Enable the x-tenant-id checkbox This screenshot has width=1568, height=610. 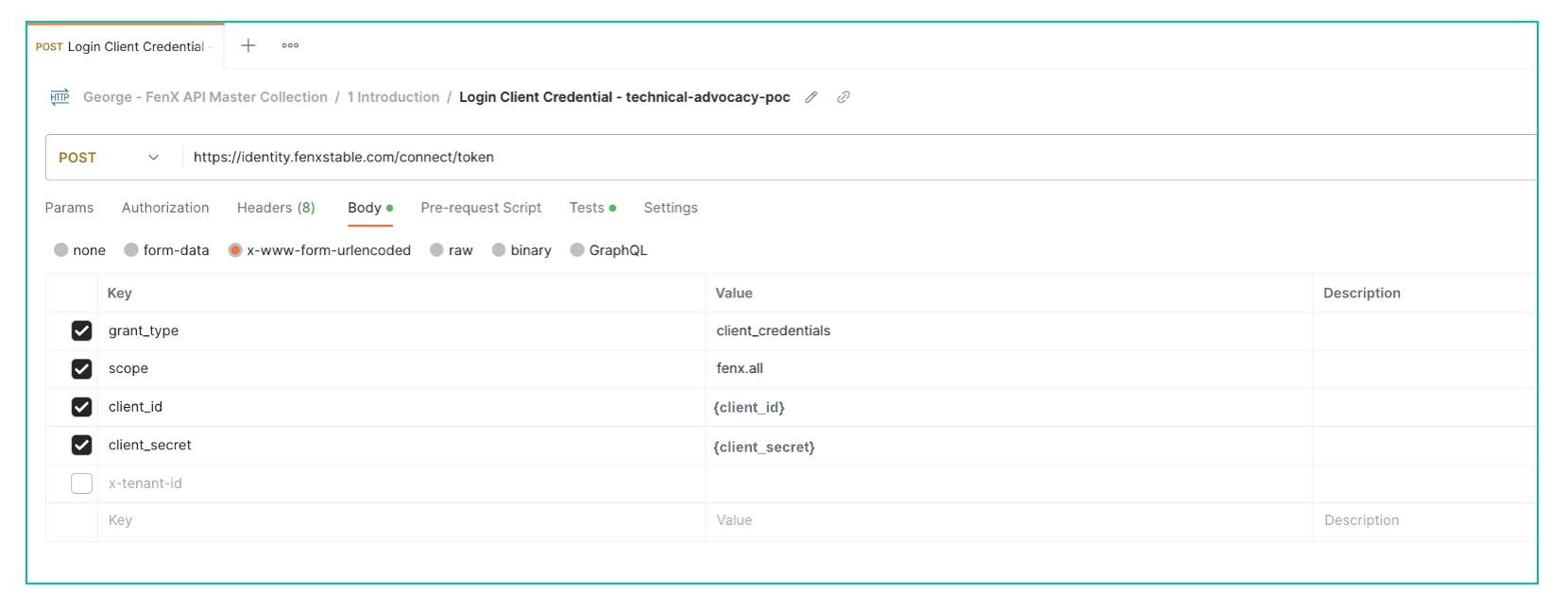[x=82, y=483]
